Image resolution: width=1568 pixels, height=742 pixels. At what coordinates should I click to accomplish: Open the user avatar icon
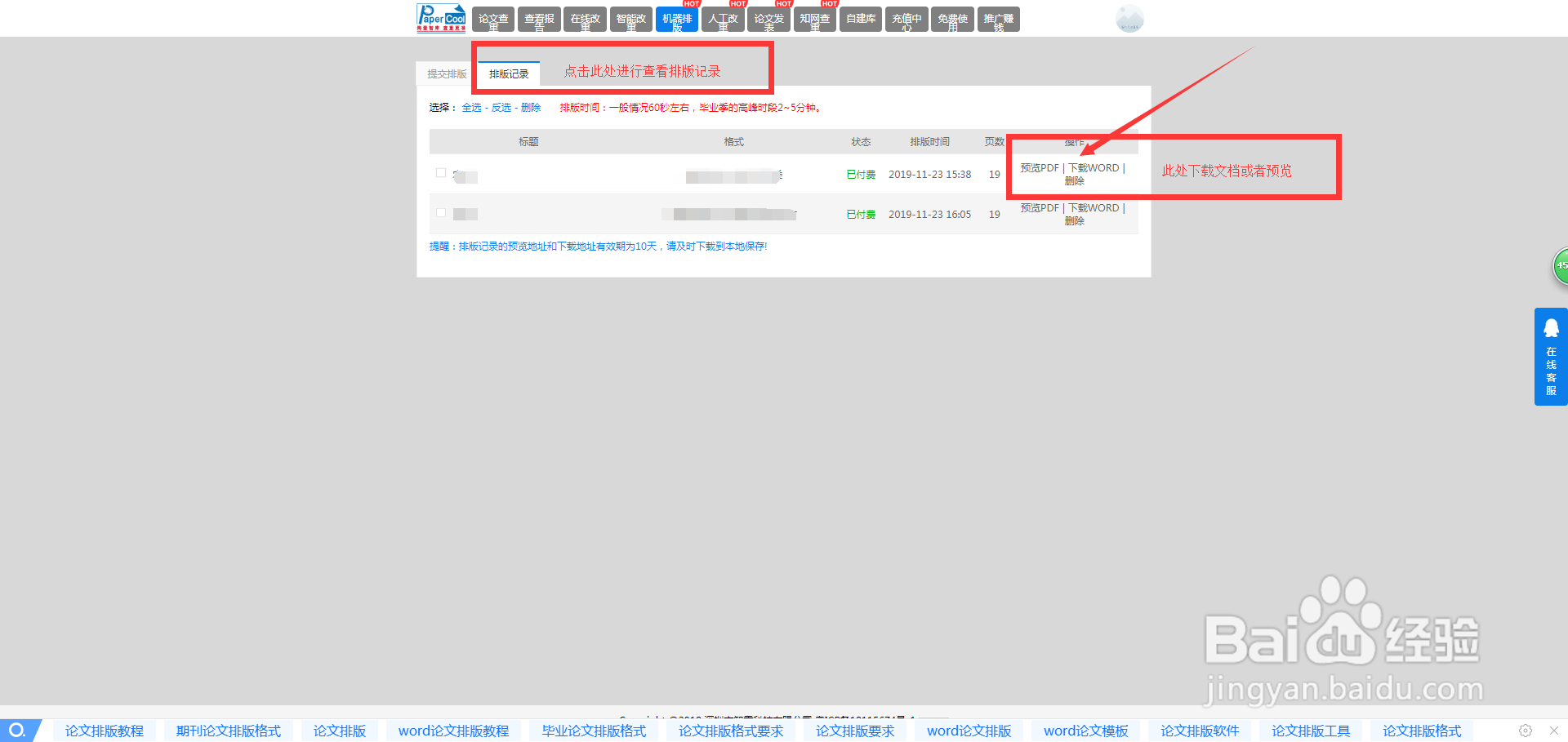[x=1129, y=19]
